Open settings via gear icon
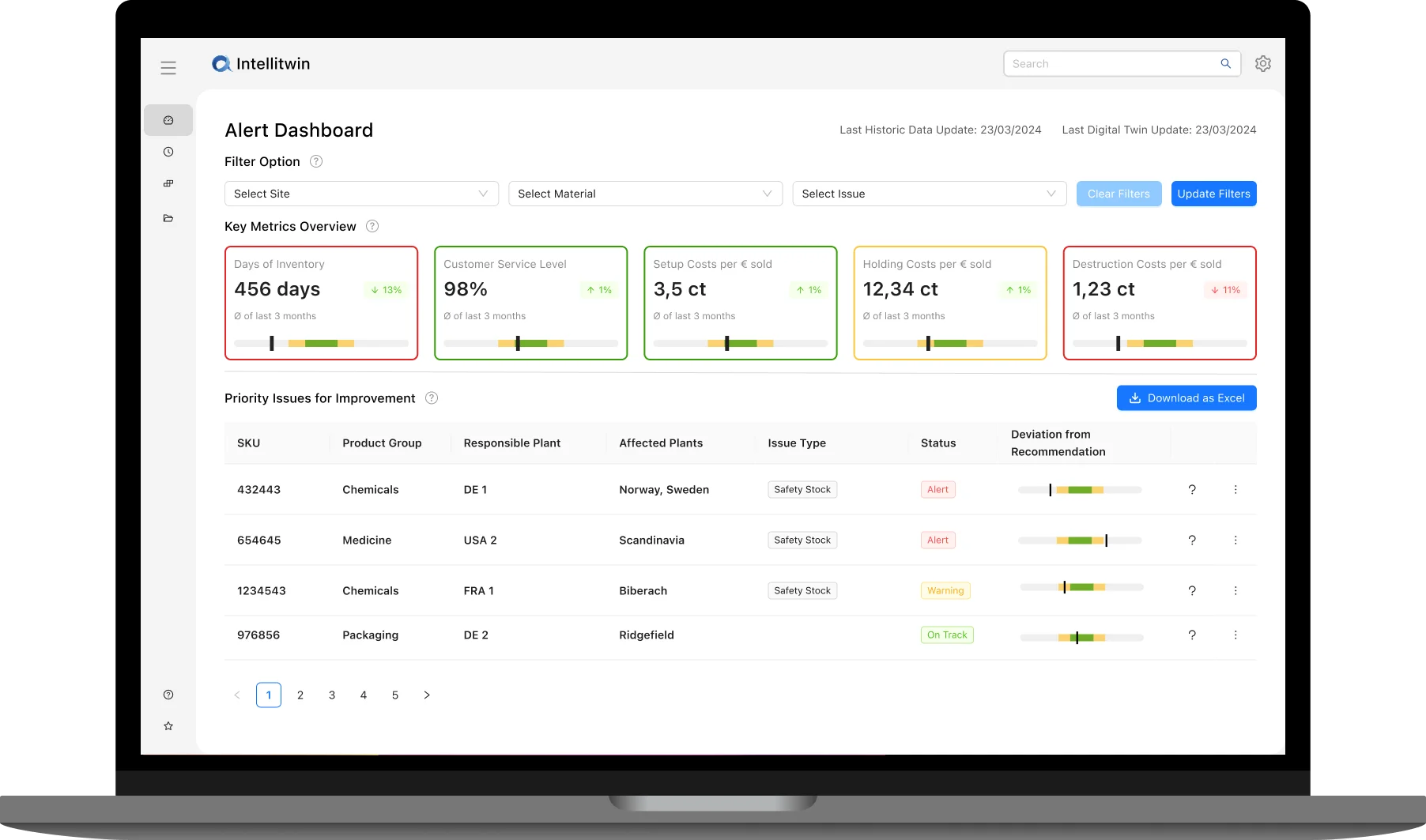The height and width of the screenshot is (840, 1426). point(1263,64)
